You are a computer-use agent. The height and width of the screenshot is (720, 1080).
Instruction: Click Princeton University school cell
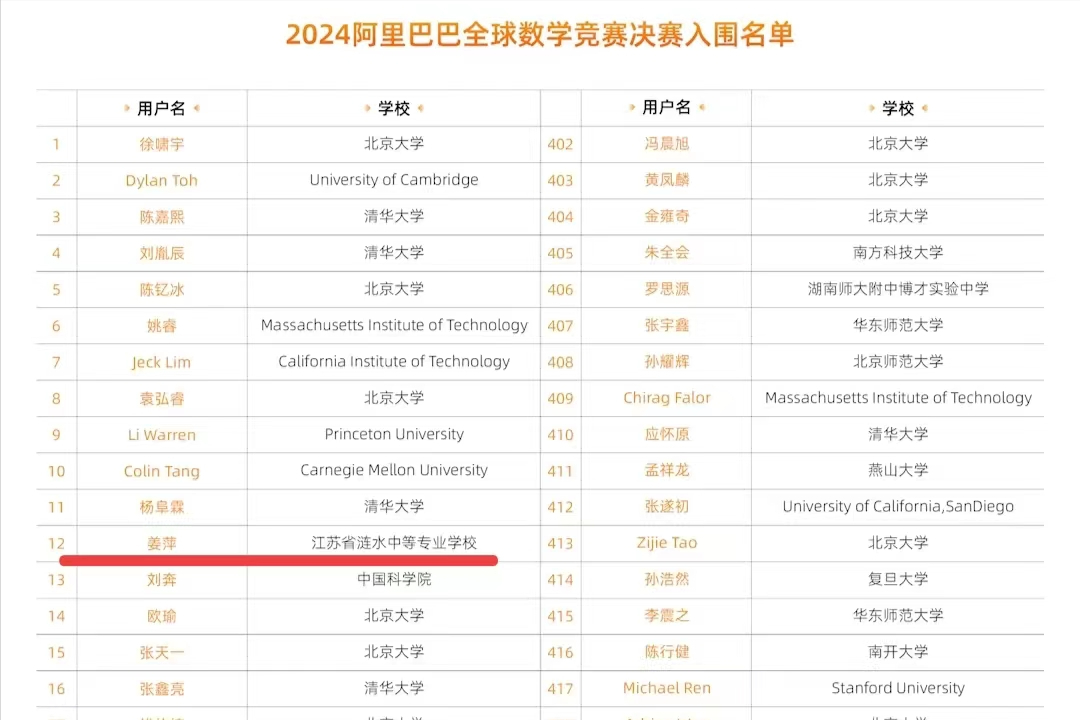click(394, 434)
